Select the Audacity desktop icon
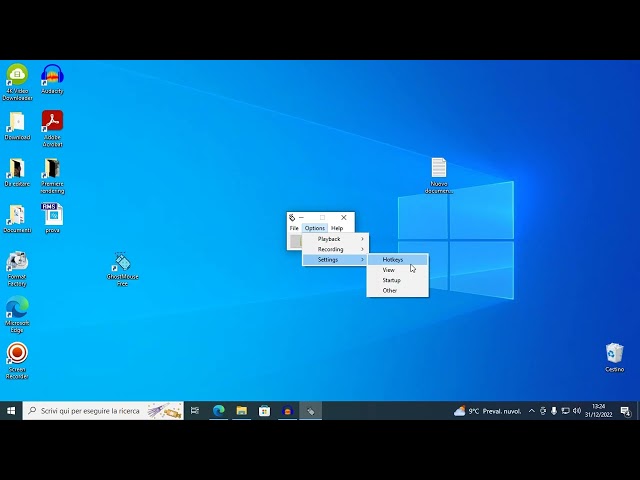Image resolution: width=640 pixels, height=480 pixels. (x=52, y=79)
